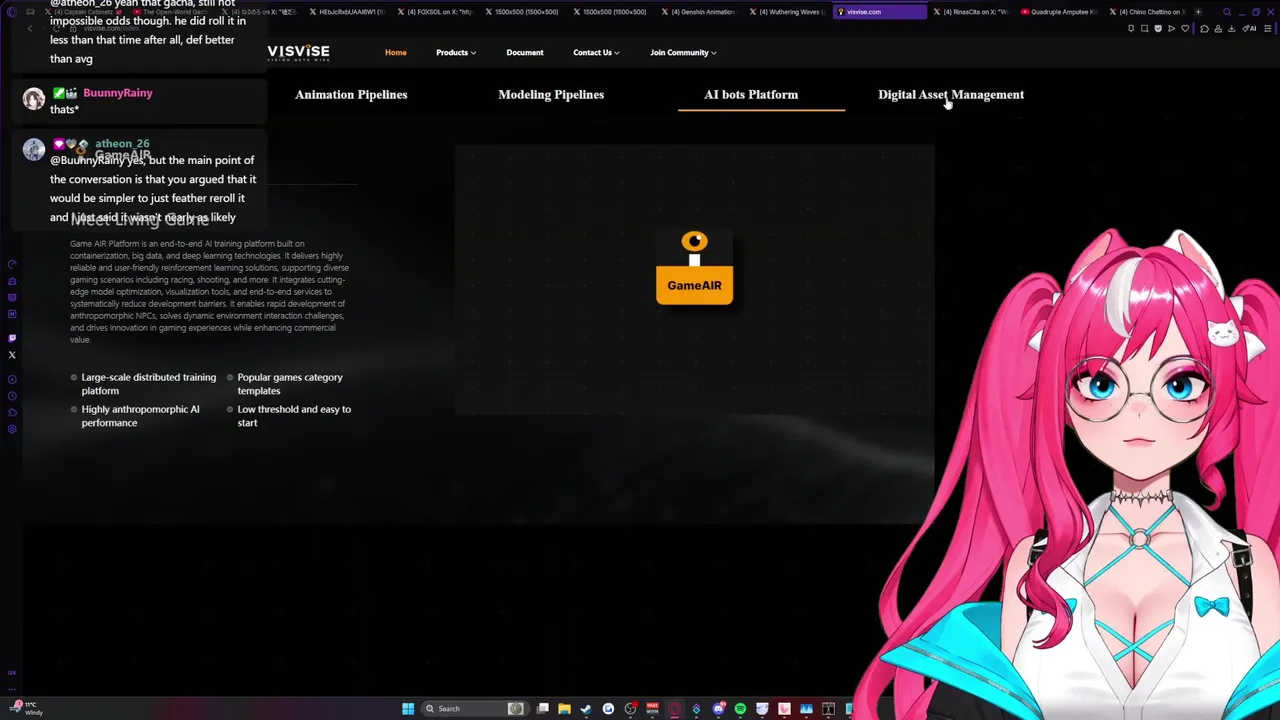Open Spotify from taskbar
The width and height of the screenshot is (1280, 720).
tap(740, 708)
